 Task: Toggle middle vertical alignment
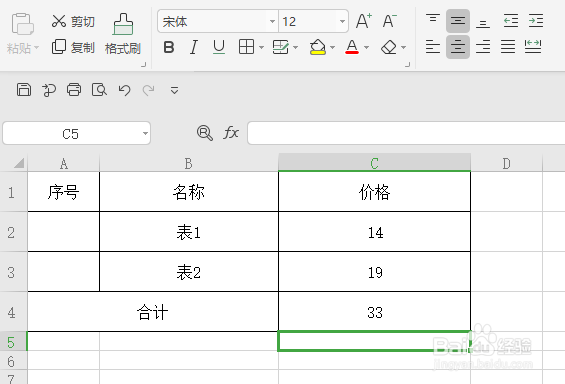tap(458, 21)
